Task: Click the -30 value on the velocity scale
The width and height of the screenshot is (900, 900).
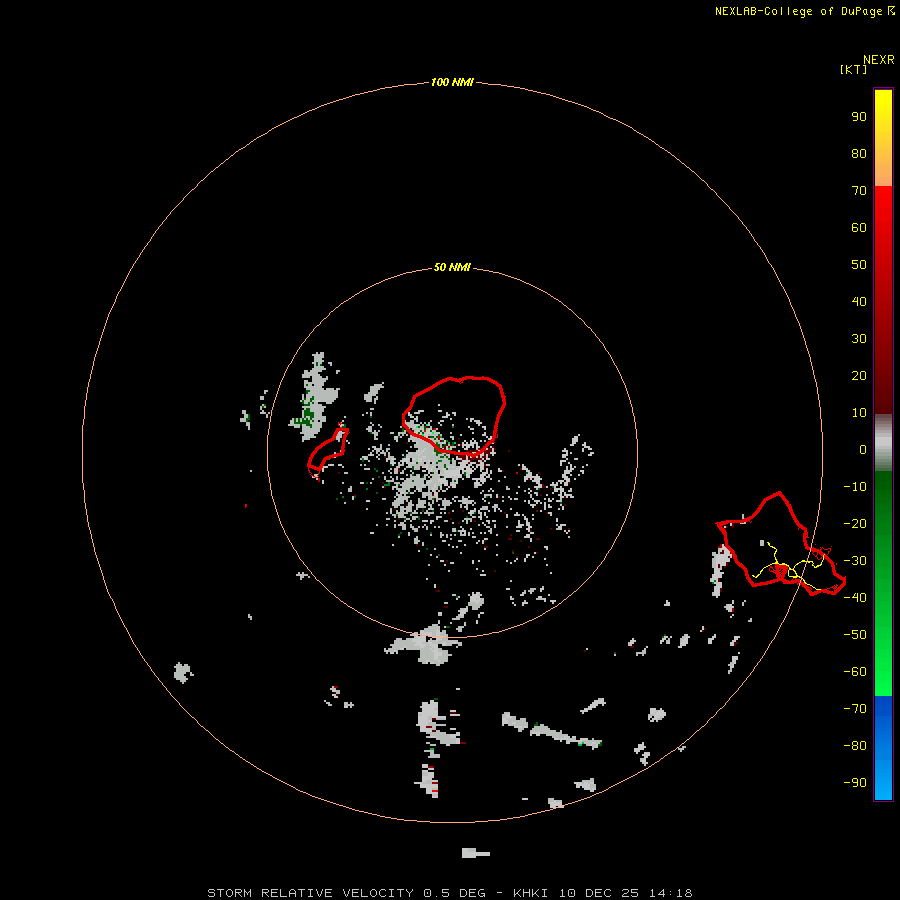Action: click(855, 561)
